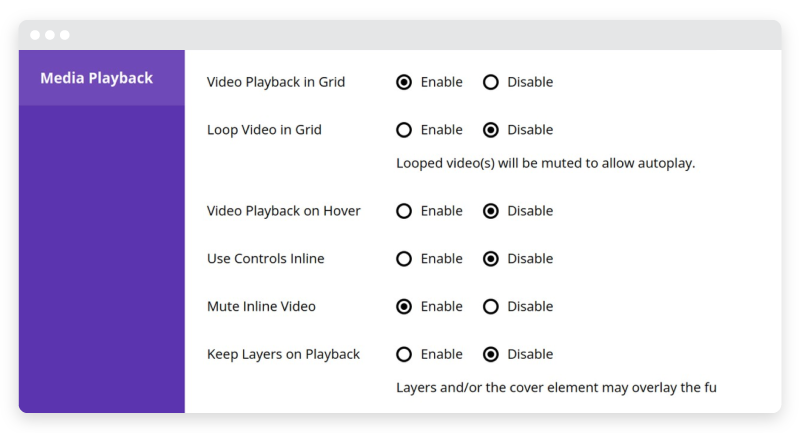Click the Keep Layers on Playback label
Viewport: 800px width, 433px height.
283,354
